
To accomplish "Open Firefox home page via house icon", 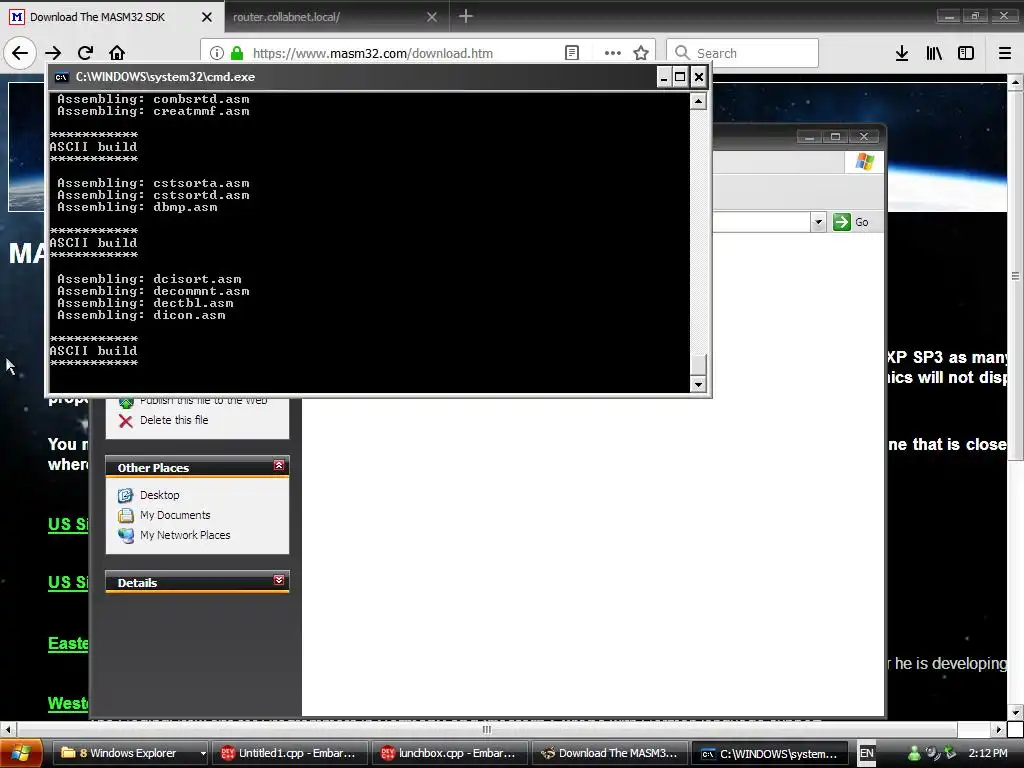I will (117, 53).
